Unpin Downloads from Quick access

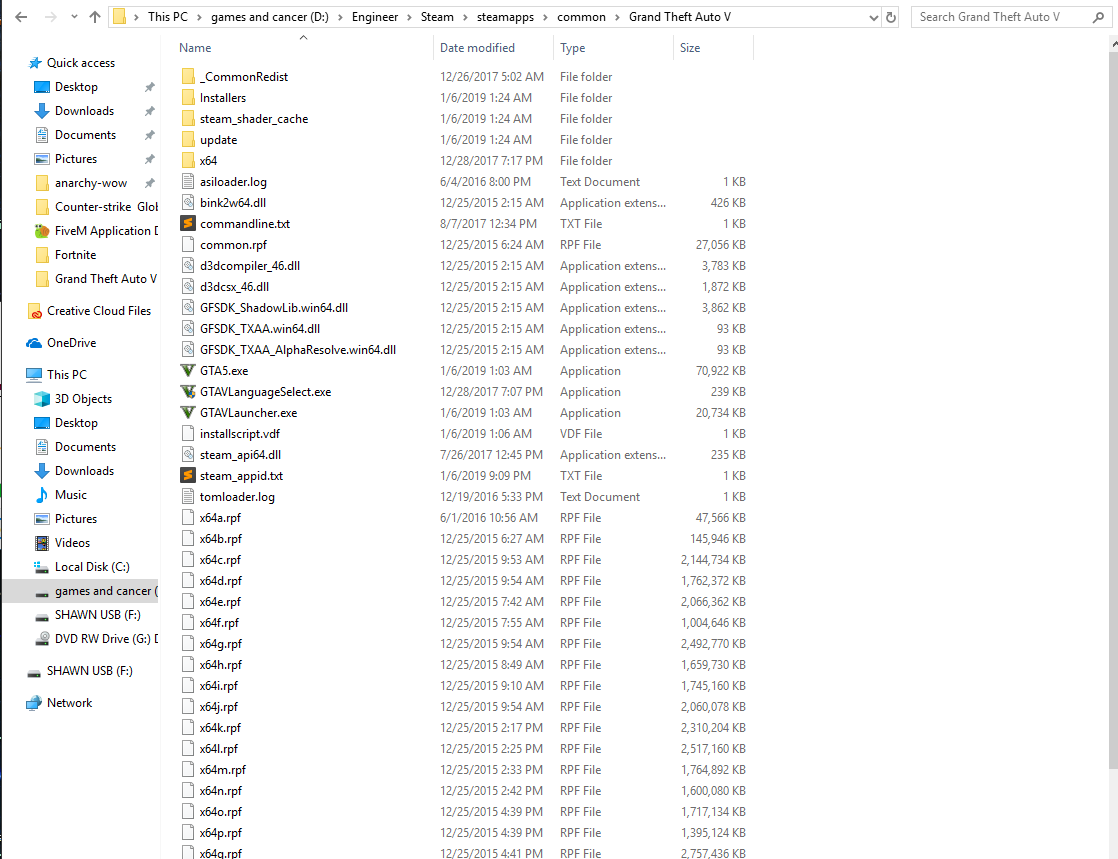pos(150,111)
